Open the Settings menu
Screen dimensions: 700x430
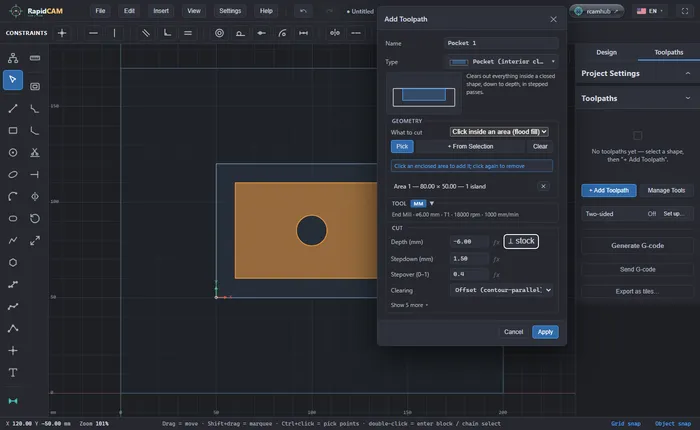point(230,11)
